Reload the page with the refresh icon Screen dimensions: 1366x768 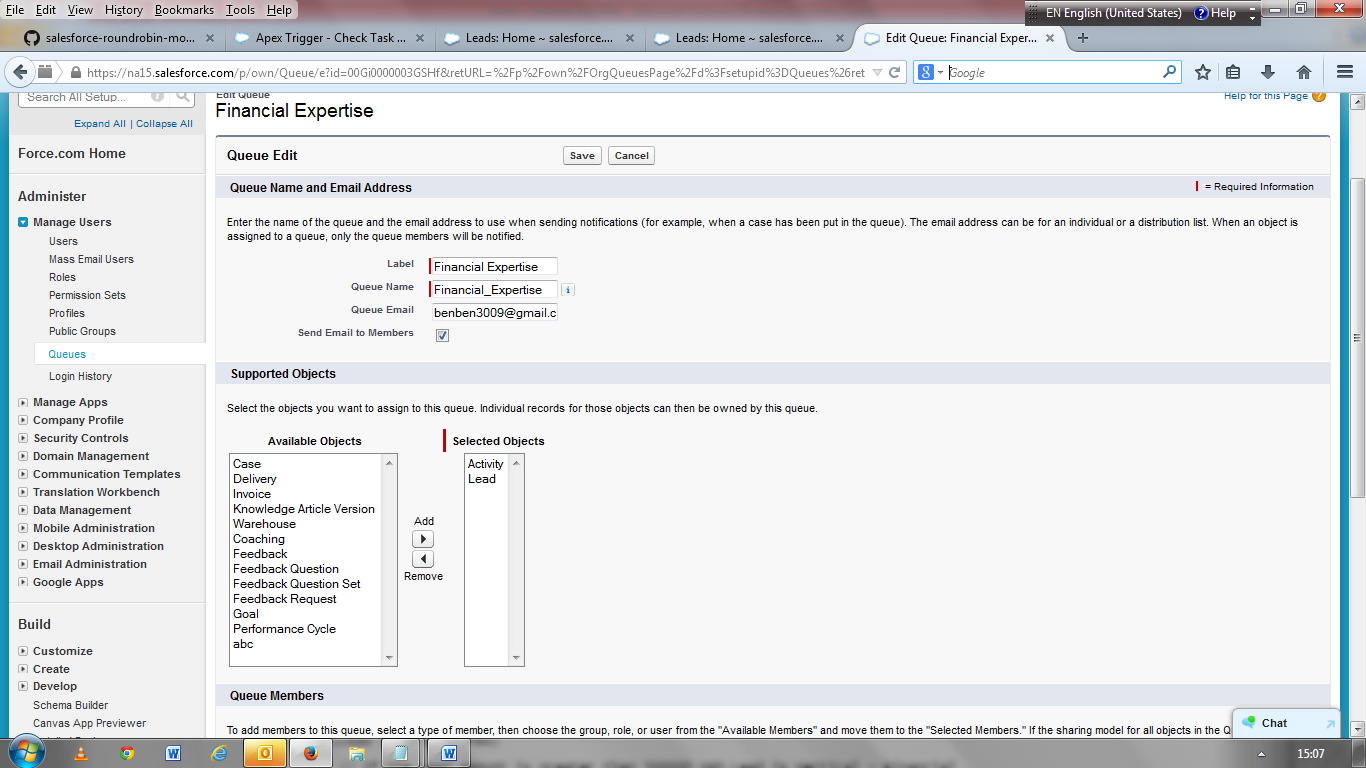(x=895, y=72)
